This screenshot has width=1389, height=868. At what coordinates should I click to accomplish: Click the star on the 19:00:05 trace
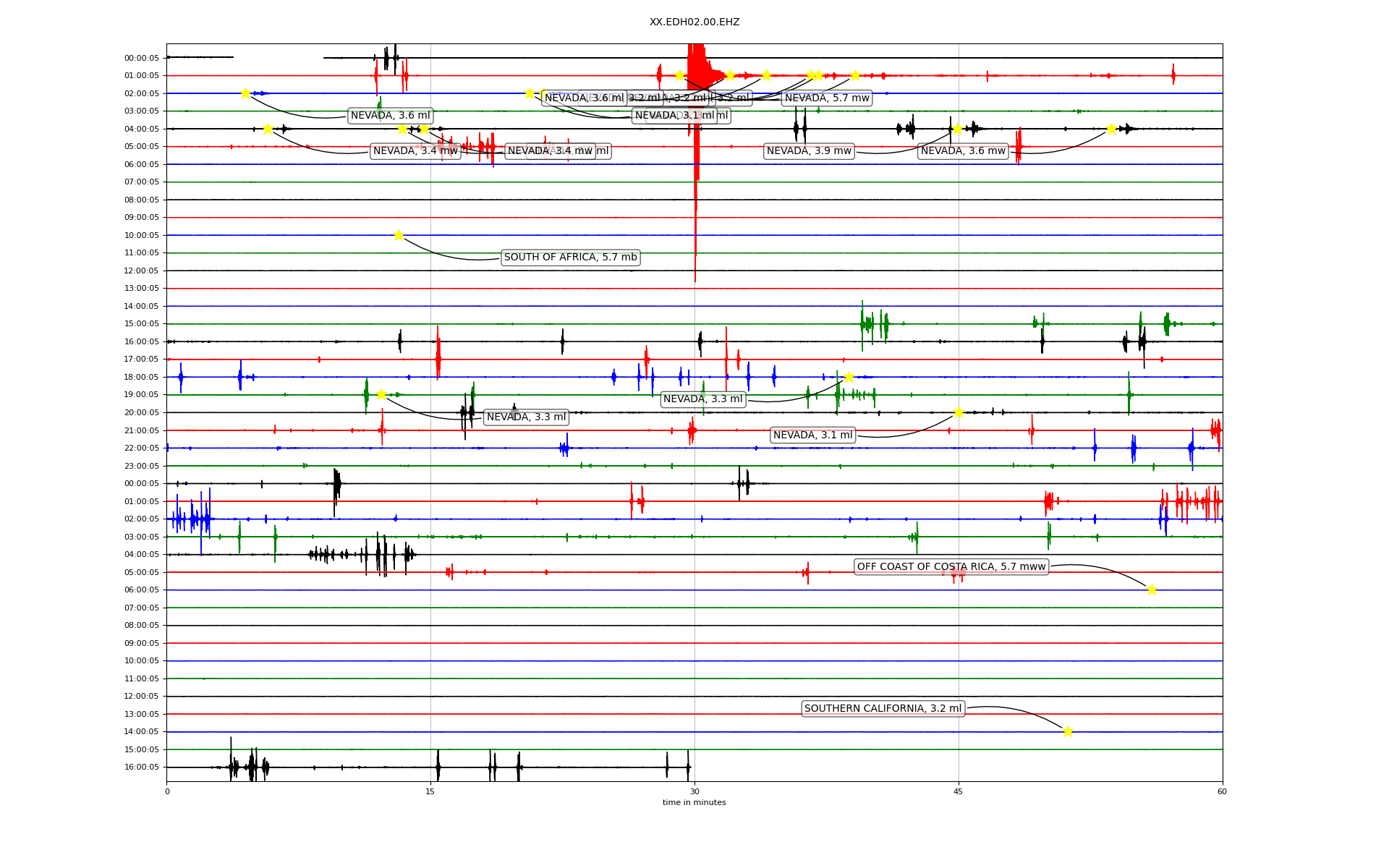coord(381,394)
